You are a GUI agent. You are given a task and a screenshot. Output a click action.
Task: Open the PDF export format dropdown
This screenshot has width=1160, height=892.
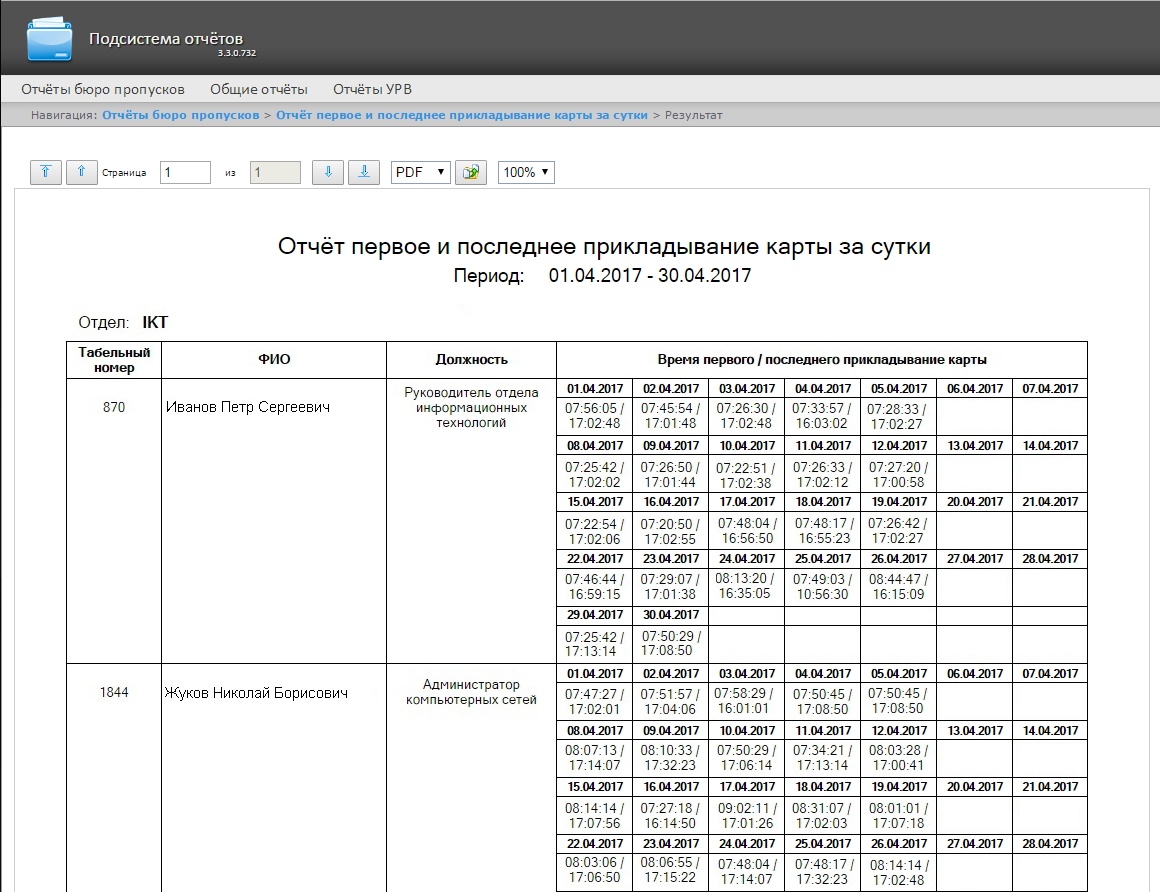(x=420, y=172)
